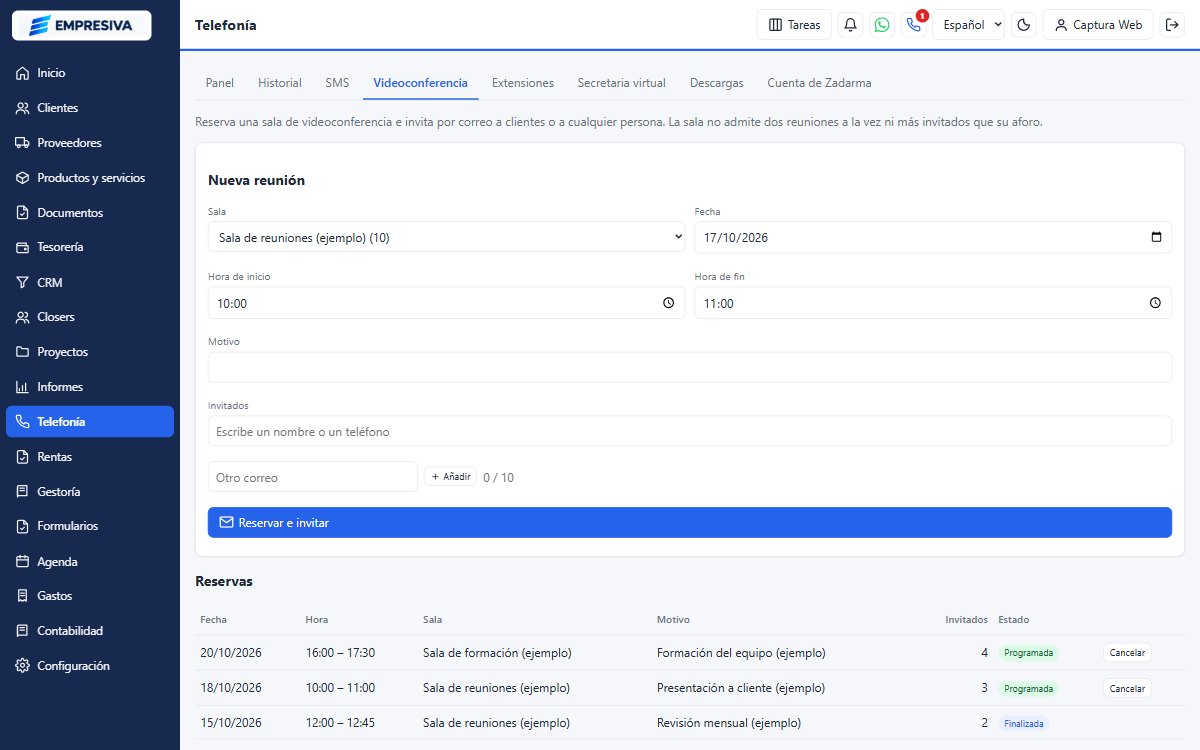
Task: Open Productos y servicios section
Action: tap(90, 178)
